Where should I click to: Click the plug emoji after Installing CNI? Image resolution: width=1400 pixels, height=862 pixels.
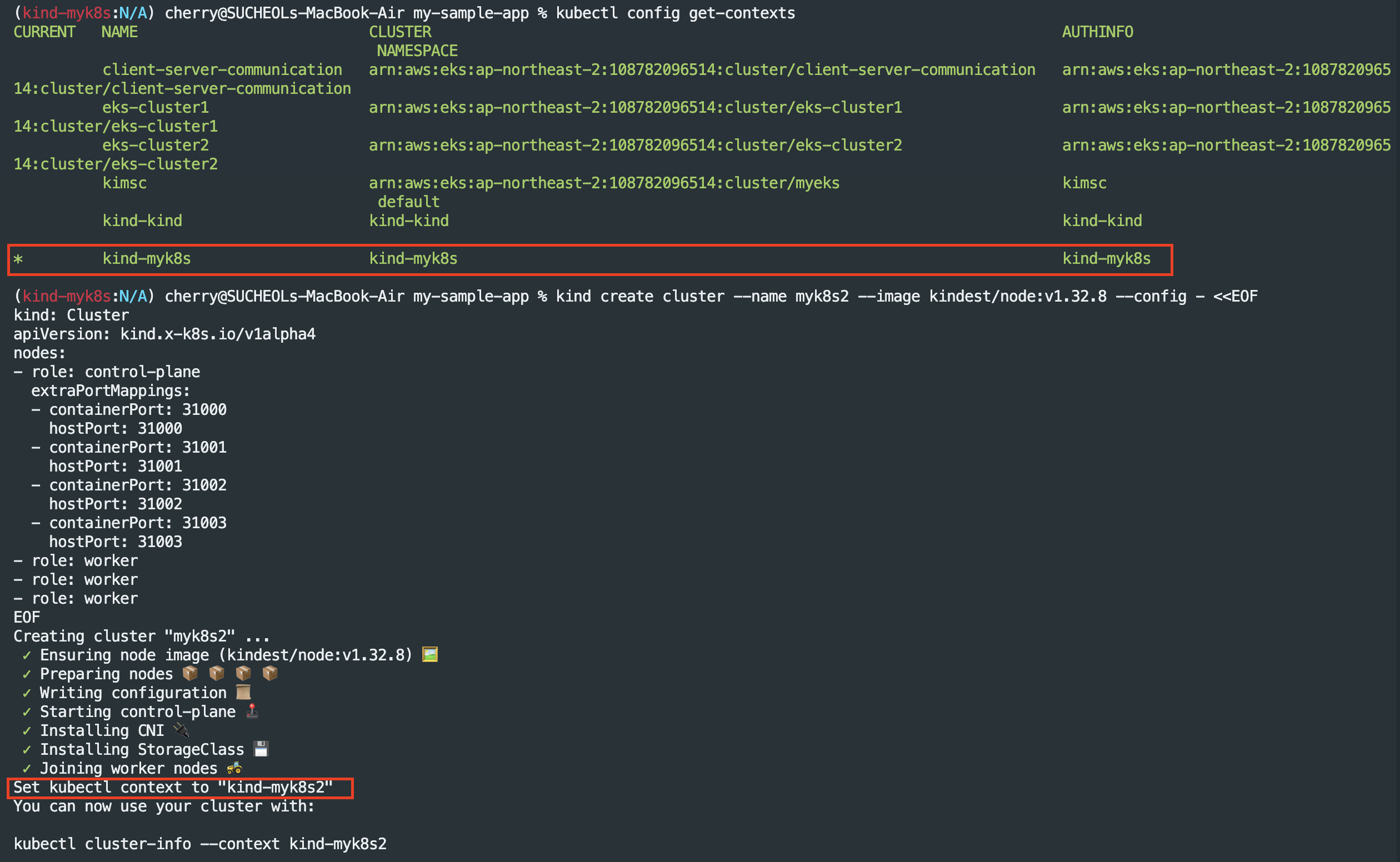click(181, 730)
